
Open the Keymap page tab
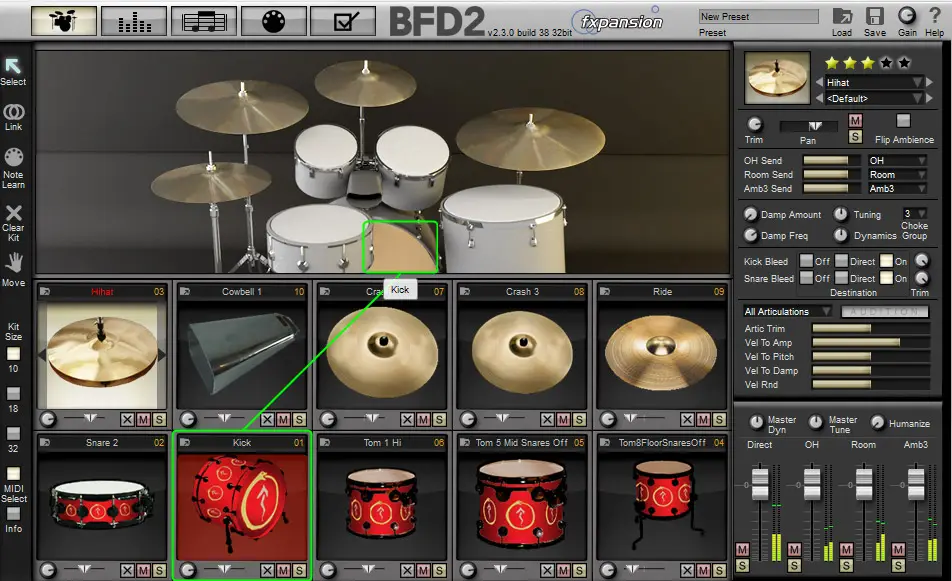(273, 21)
